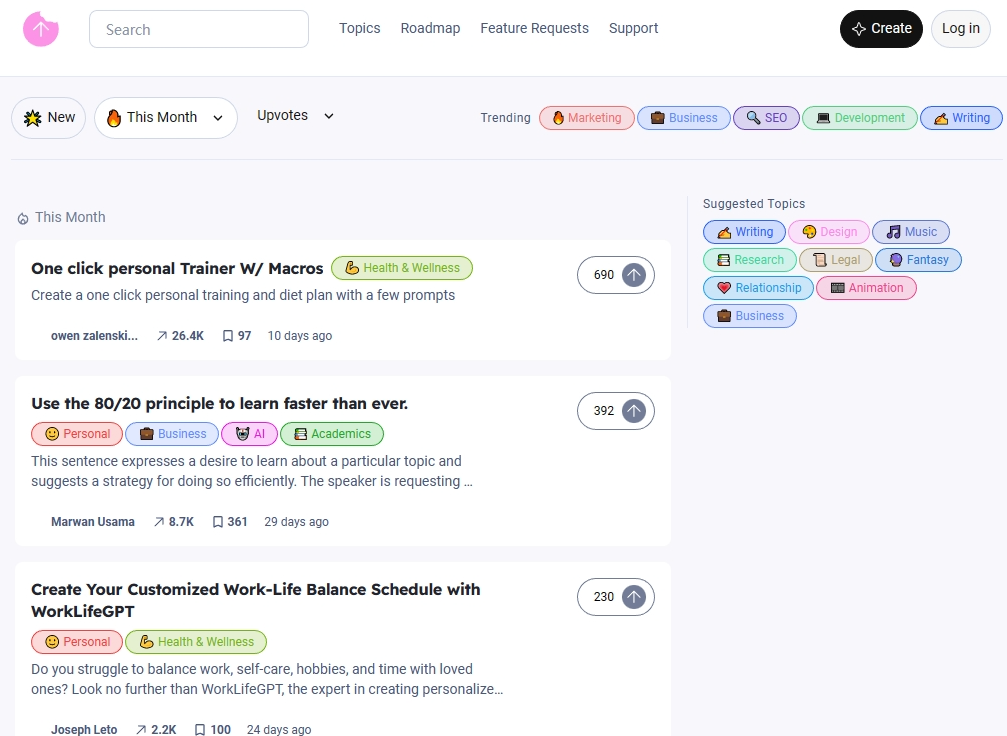Open the Feature Requests page
This screenshot has height=736, width=1007.
click(534, 28)
